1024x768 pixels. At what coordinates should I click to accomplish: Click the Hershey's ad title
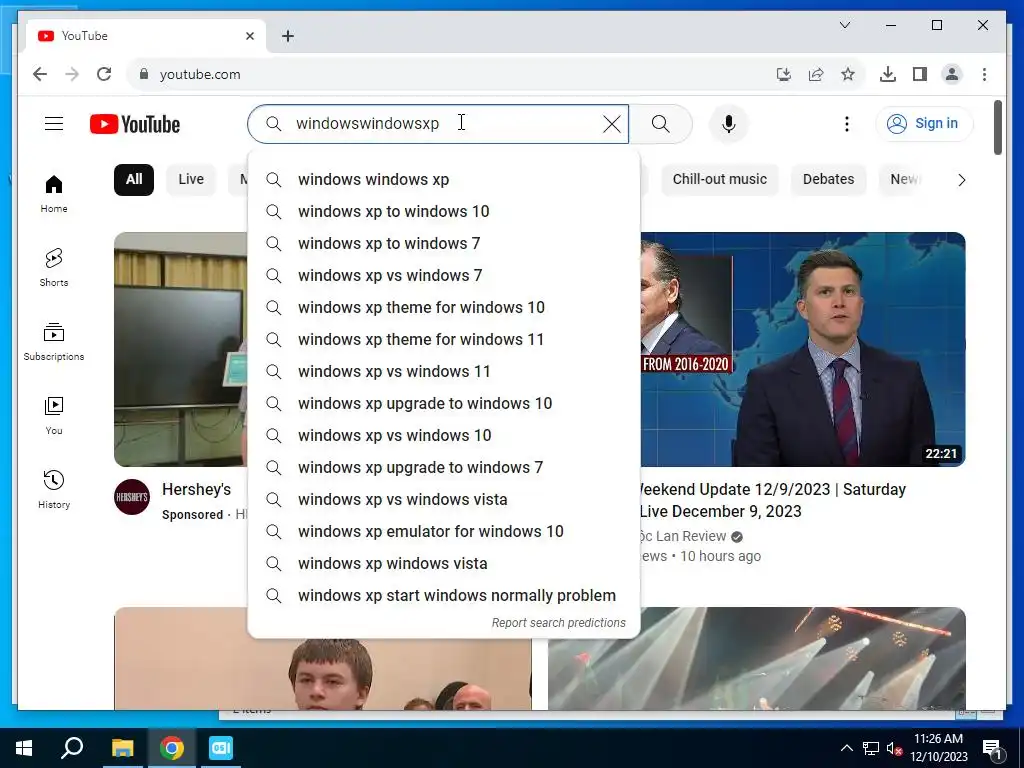(x=197, y=489)
